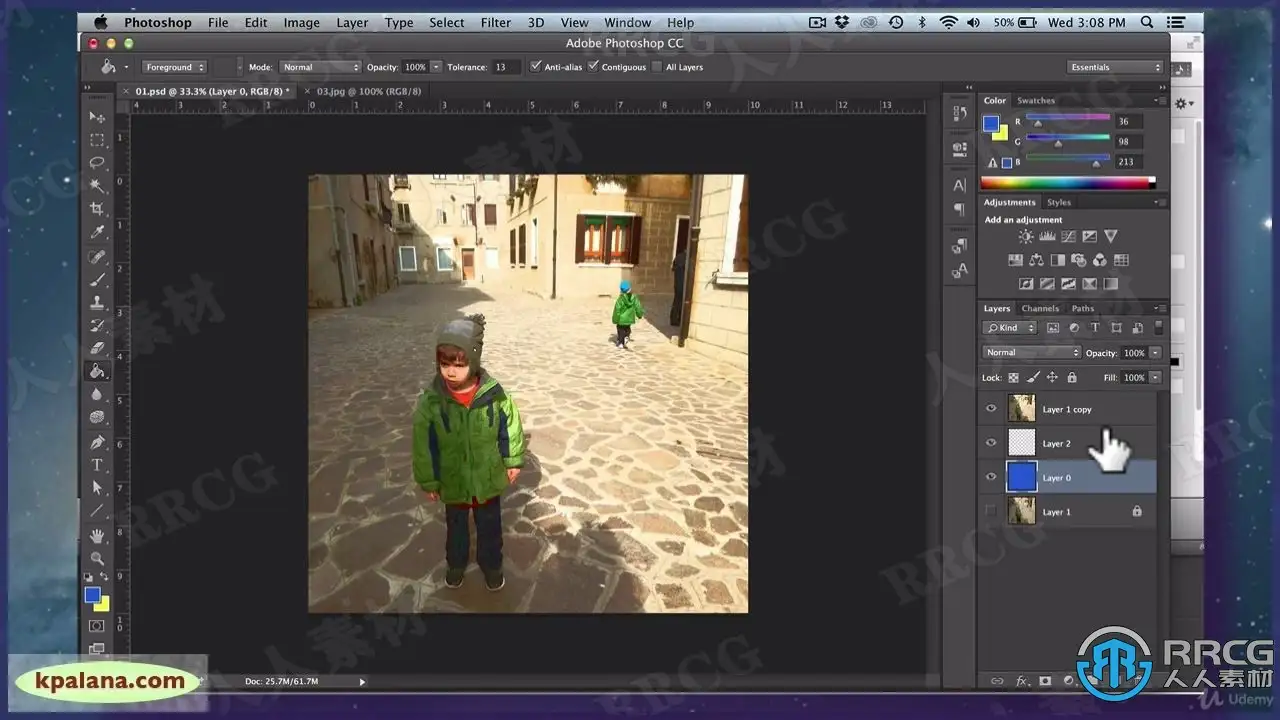Select the Eraser tool

tap(97, 348)
